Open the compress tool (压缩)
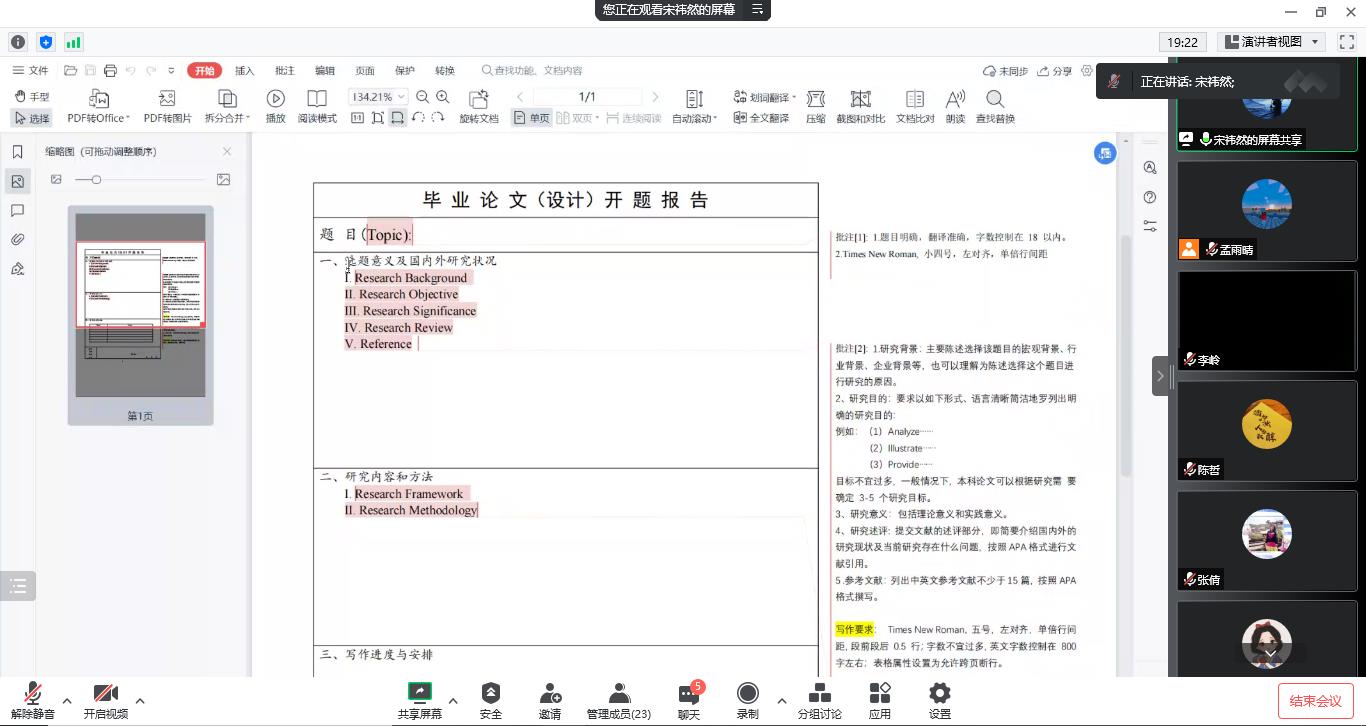The image size is (1366, 726). pyautogui.click(x=816, y=107)
